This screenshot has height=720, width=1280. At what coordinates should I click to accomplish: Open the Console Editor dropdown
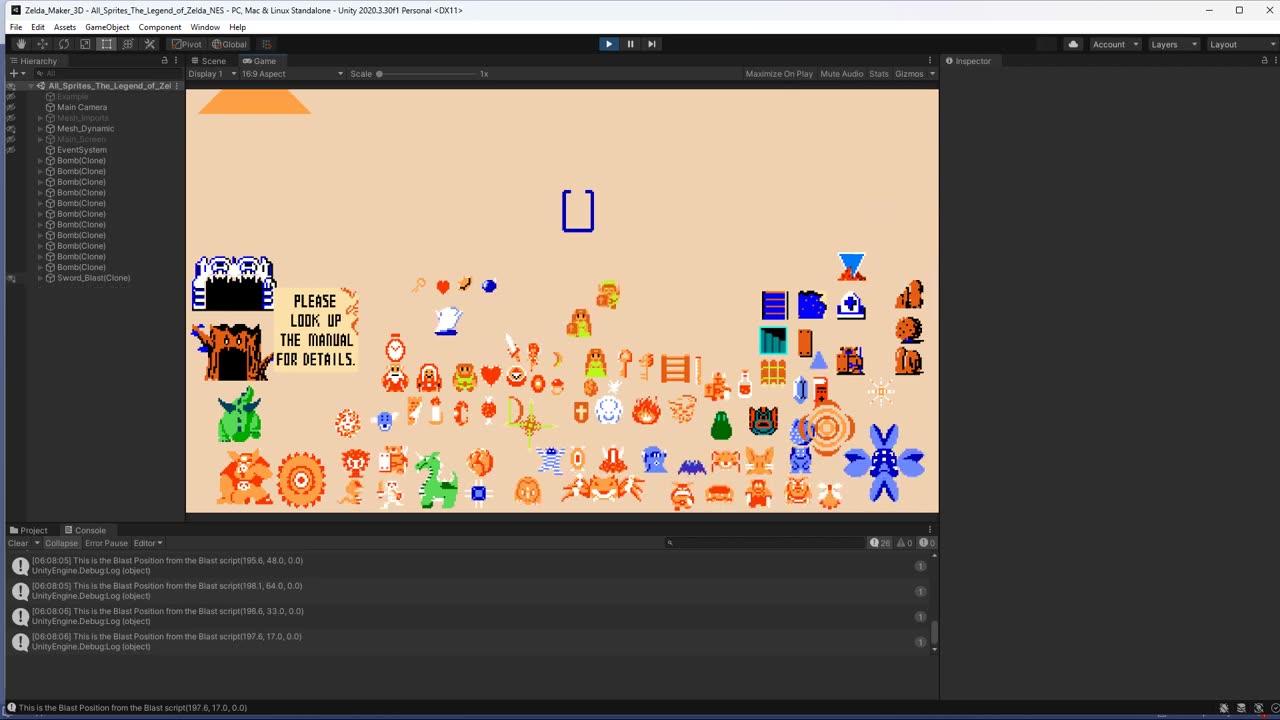tap(148, 543)
